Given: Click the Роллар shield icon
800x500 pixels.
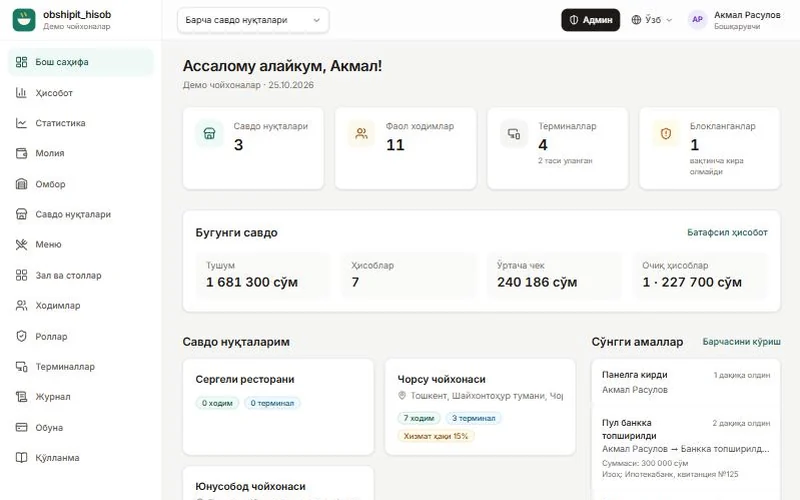Looking at the screenshot, I should tap(21, 336).
